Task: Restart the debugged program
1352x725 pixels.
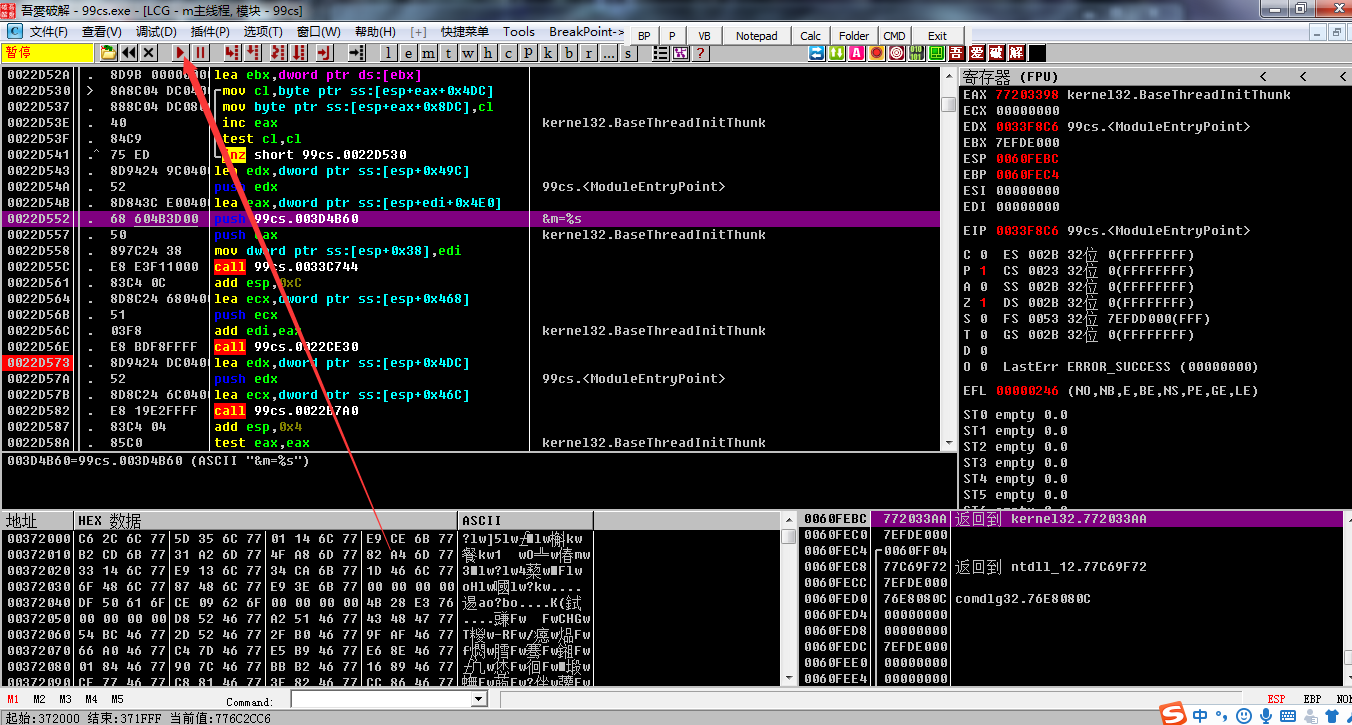Action: pyautogui.click(x=128, y=53)
